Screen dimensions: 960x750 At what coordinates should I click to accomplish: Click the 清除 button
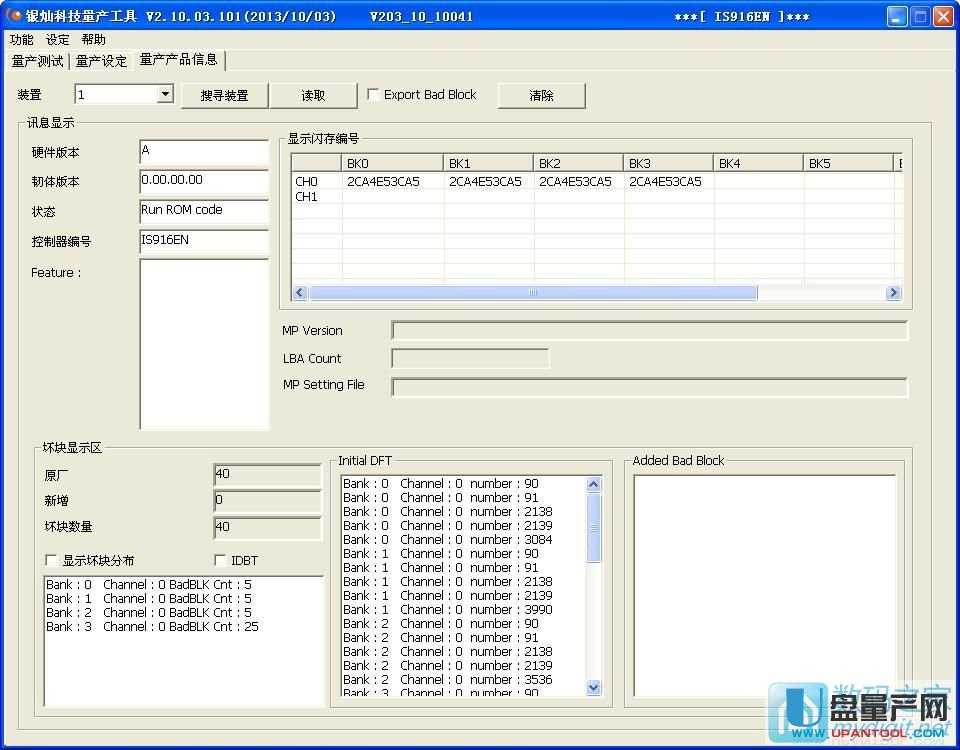[x=542, y=95]
